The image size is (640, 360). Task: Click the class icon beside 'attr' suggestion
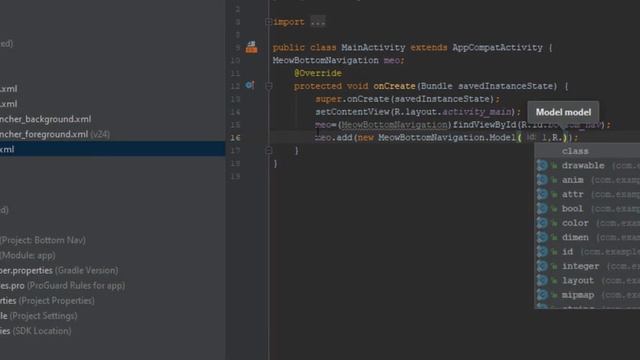coord(542,194)
